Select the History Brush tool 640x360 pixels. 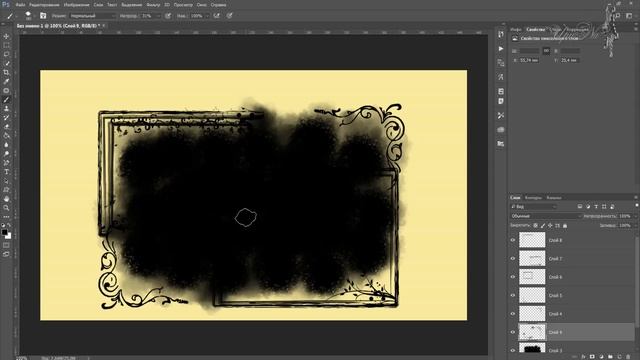(6, 118)
